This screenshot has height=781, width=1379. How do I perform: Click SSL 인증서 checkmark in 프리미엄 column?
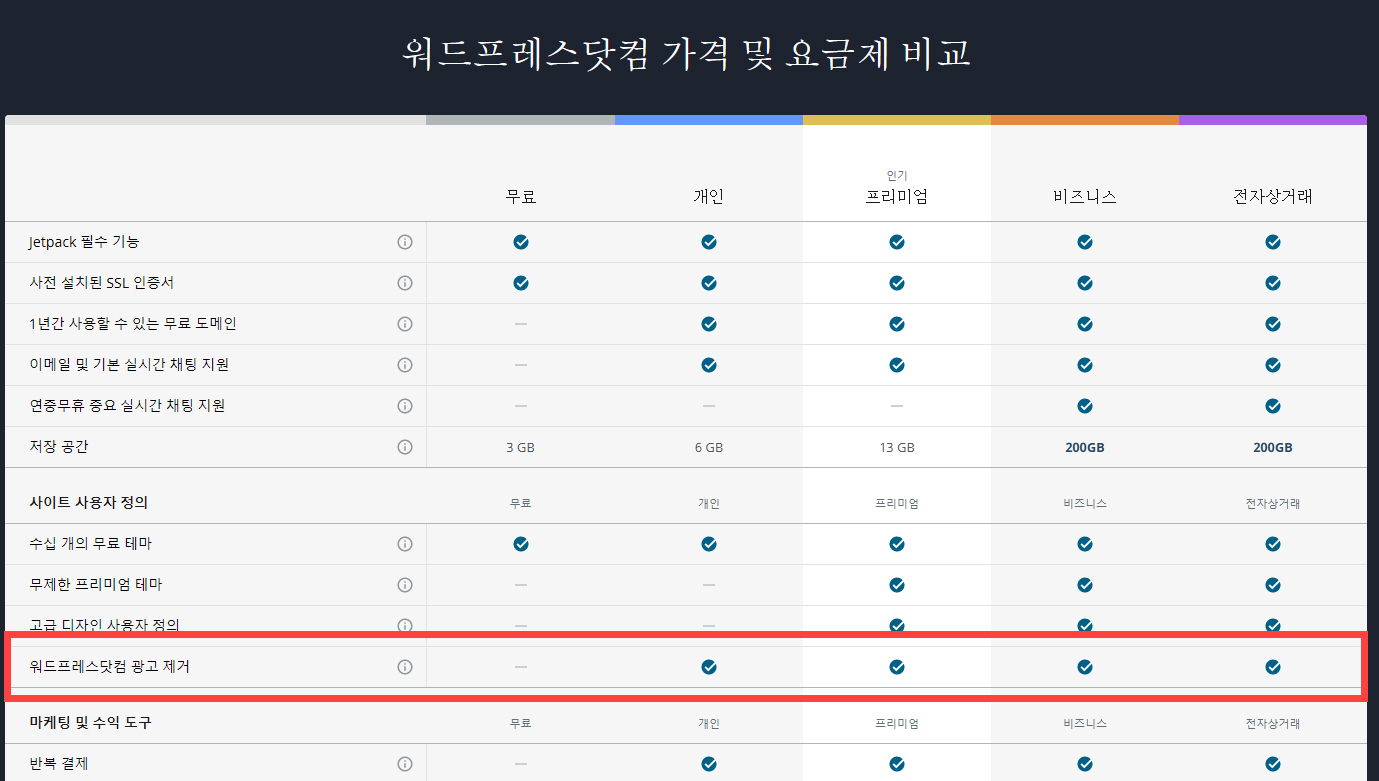click(897, 283)
